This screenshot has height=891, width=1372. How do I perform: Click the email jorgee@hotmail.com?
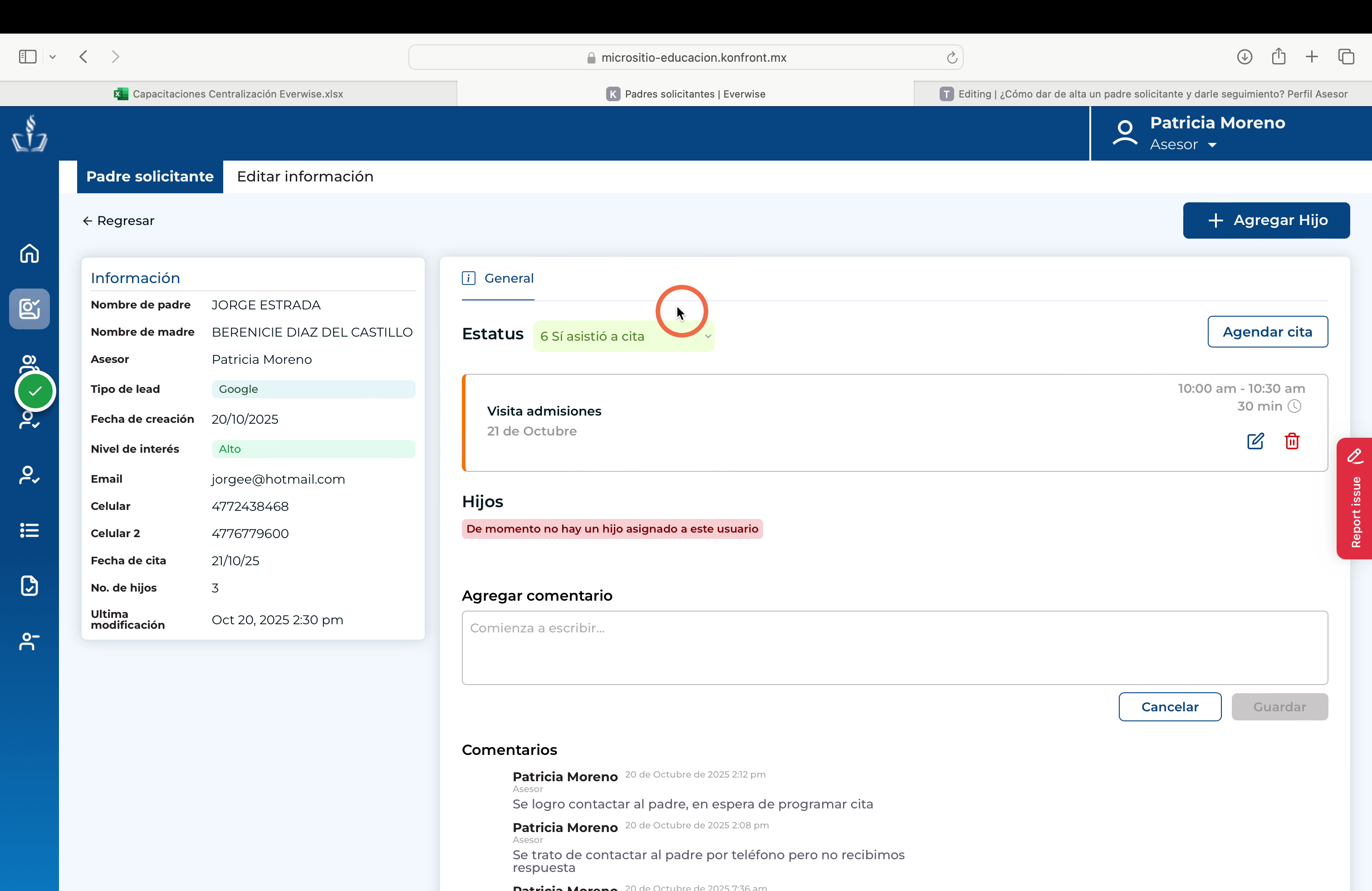(x=278, y=479)
